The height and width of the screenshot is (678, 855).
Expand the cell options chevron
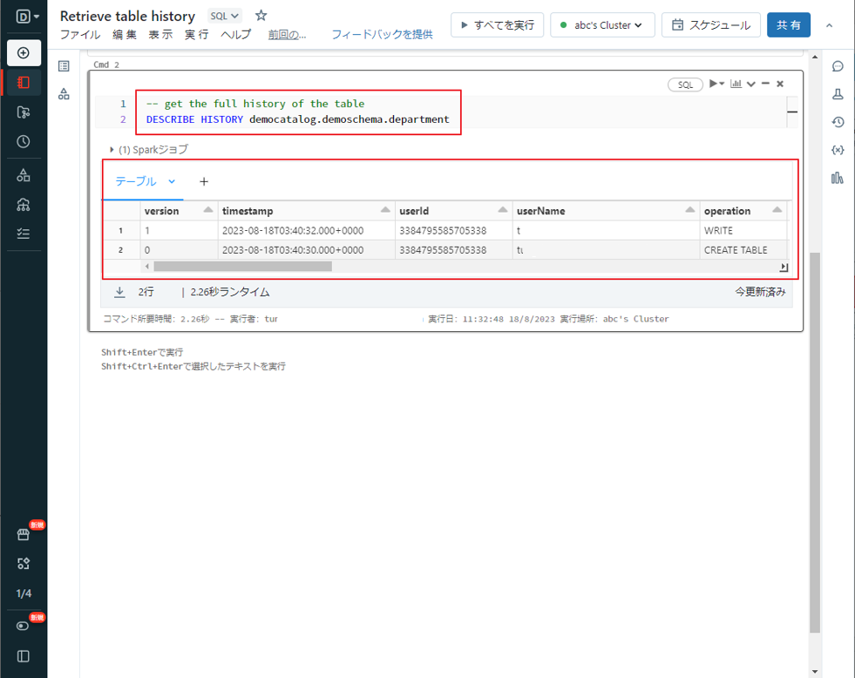point(751,84)
